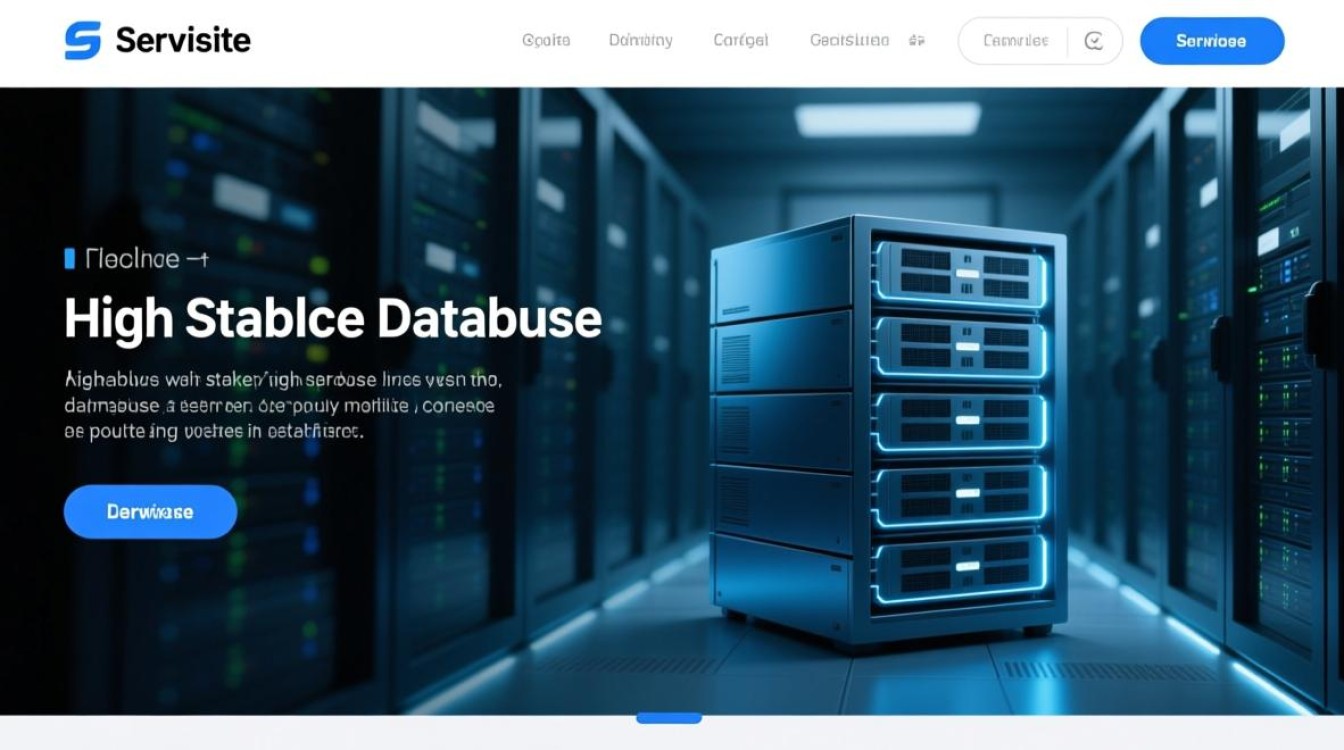Select the 'Dambiny' navigation menu item

click(x=640, y=41)
